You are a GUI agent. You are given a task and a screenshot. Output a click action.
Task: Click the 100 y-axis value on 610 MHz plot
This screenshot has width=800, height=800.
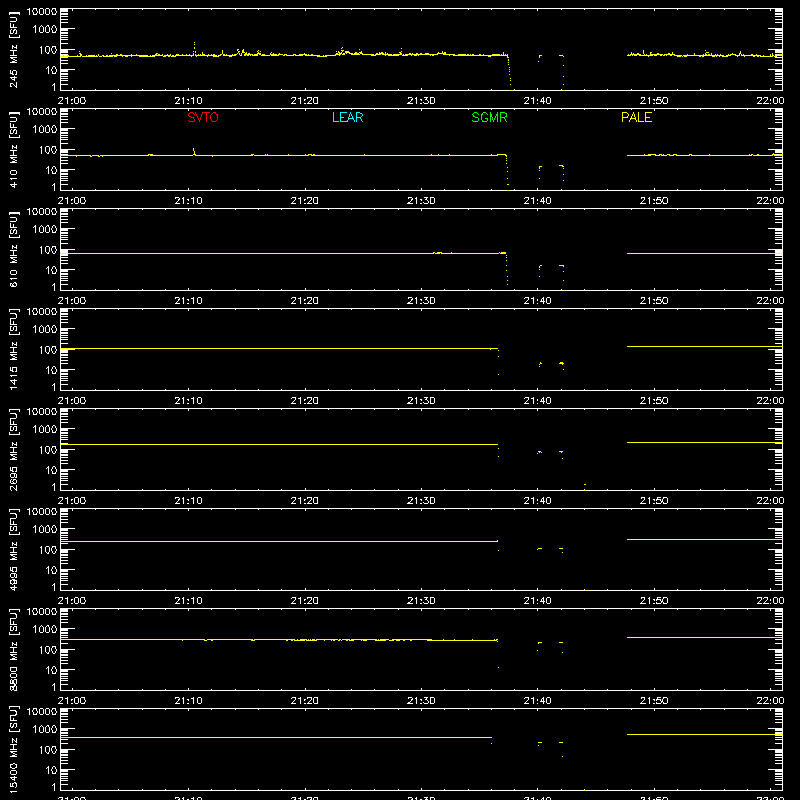[48, 249]
